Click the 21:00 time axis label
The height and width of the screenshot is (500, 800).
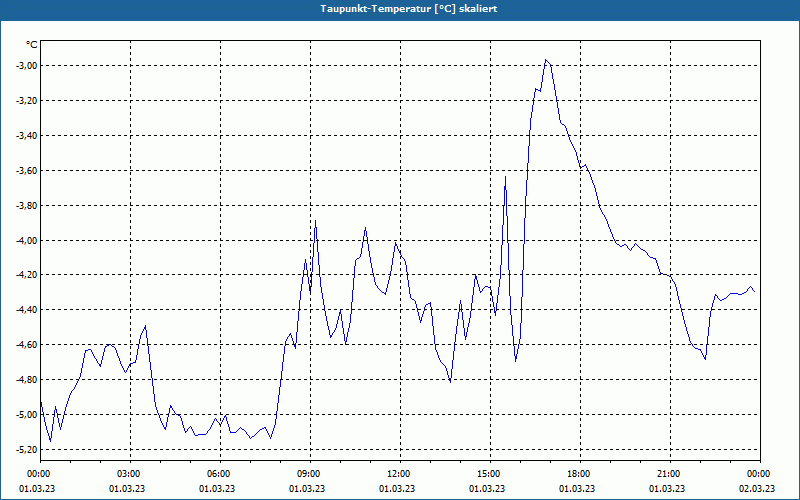pos(670,474)
